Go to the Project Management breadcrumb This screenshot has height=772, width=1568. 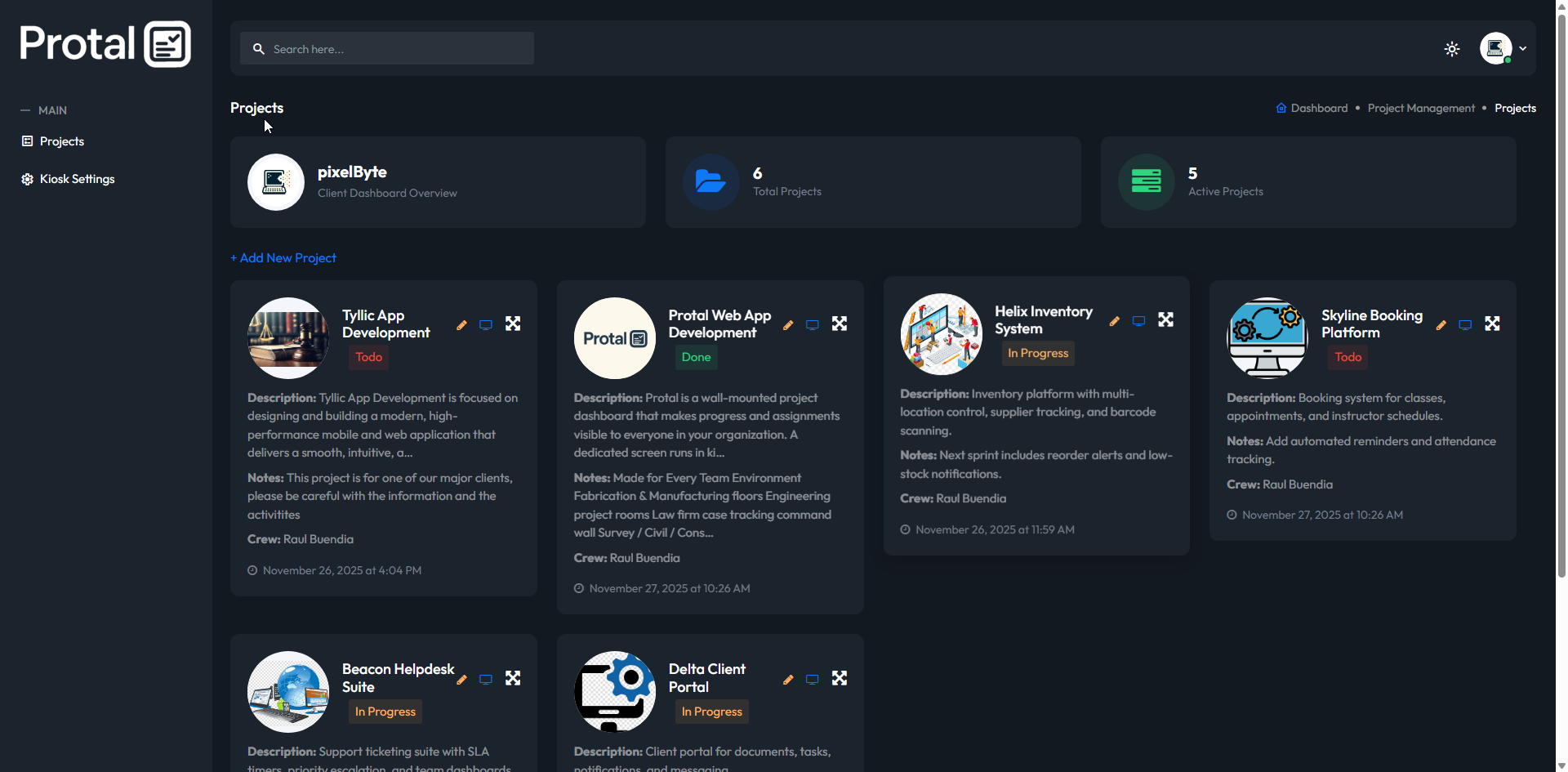(x=1421, y=108)
